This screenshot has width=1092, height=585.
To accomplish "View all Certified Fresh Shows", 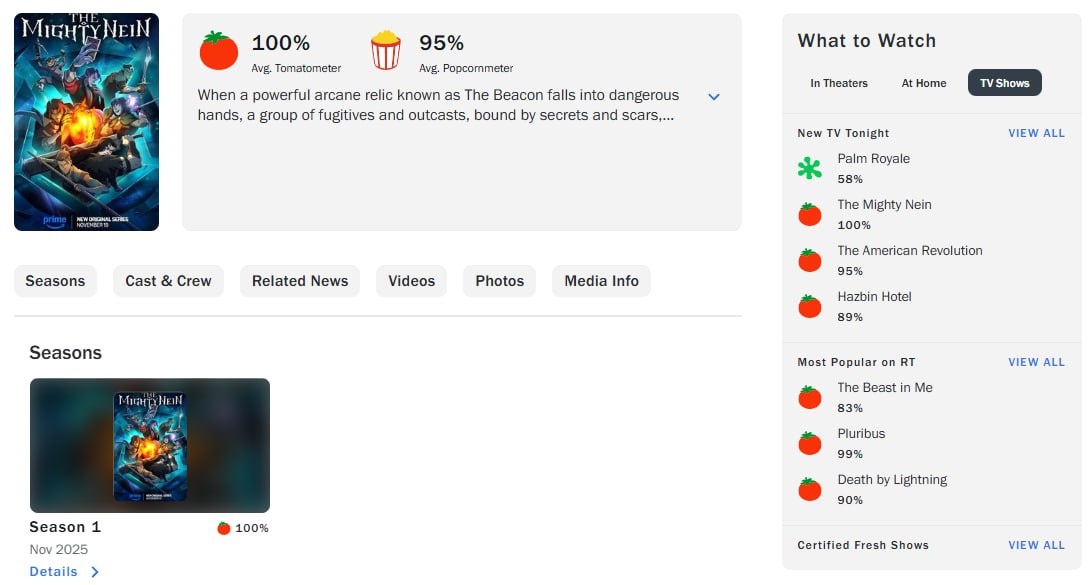I will click(1036, 545).
